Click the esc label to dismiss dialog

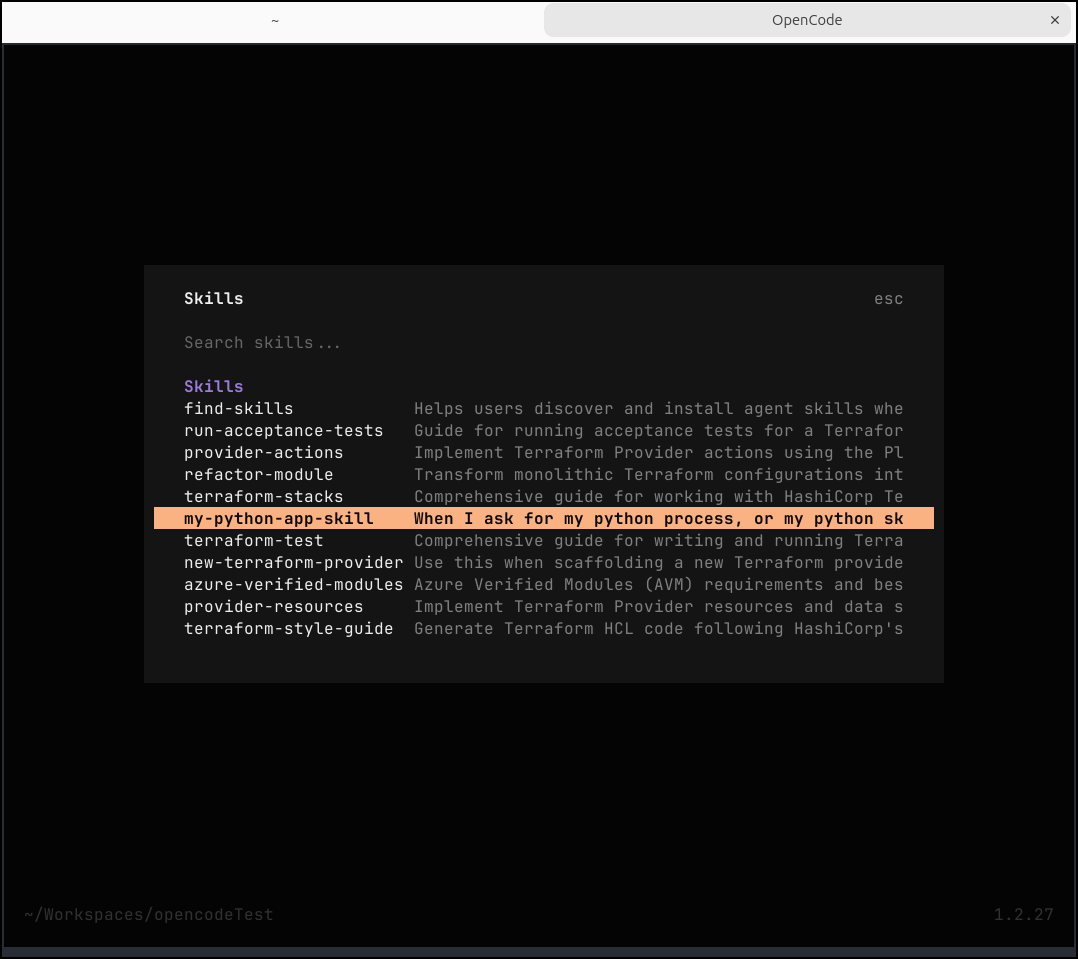pos(888,298)
